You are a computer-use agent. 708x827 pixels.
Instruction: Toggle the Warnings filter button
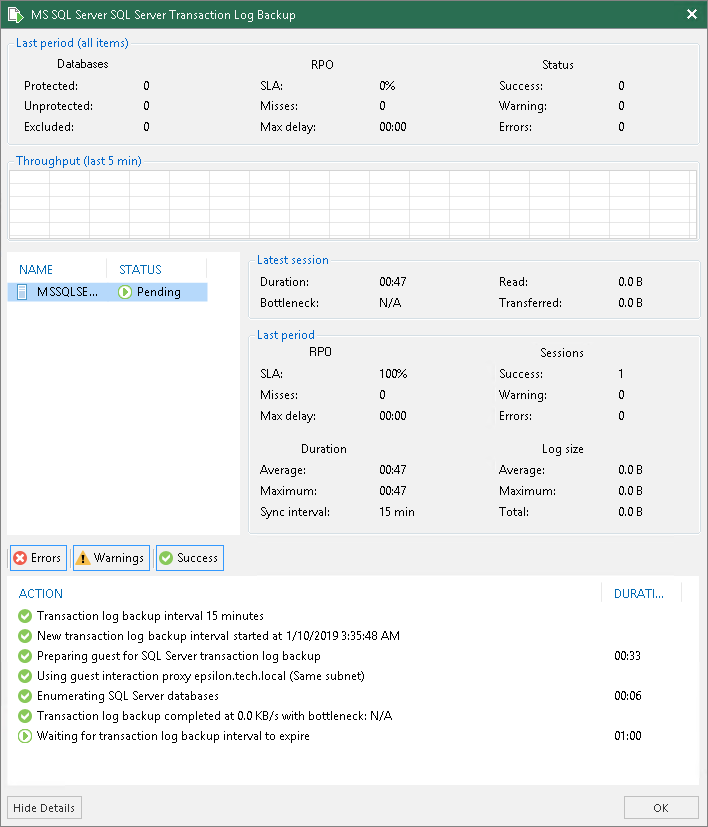tap(111, 557)
